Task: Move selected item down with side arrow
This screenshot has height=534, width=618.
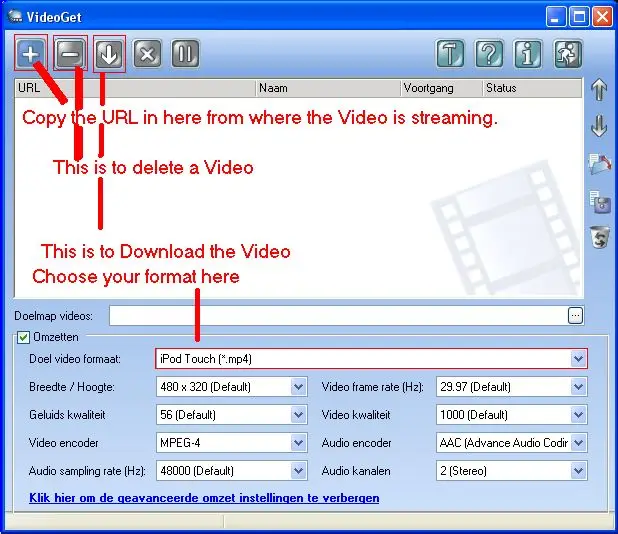Action: click(599, 126)
